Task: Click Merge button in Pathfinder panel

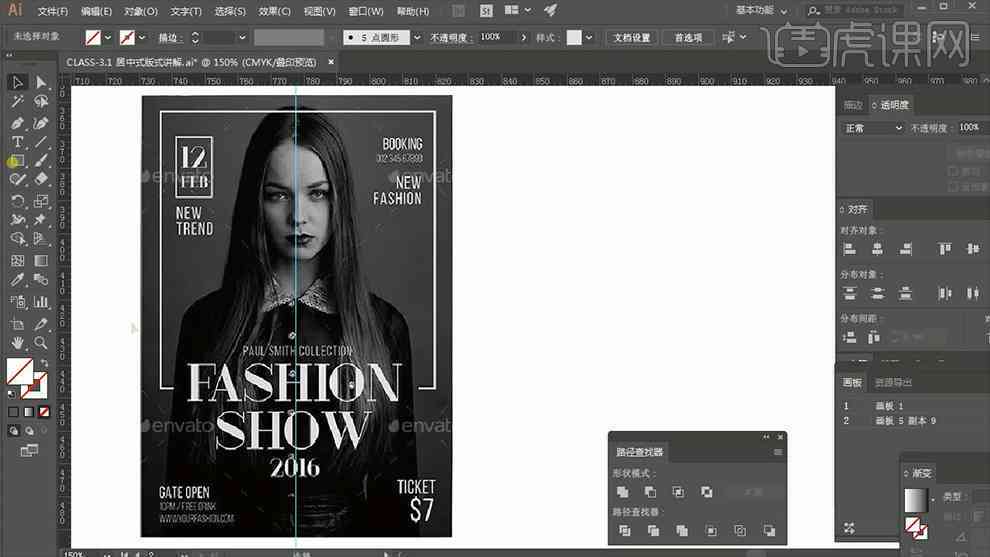Action: (682, 530)
